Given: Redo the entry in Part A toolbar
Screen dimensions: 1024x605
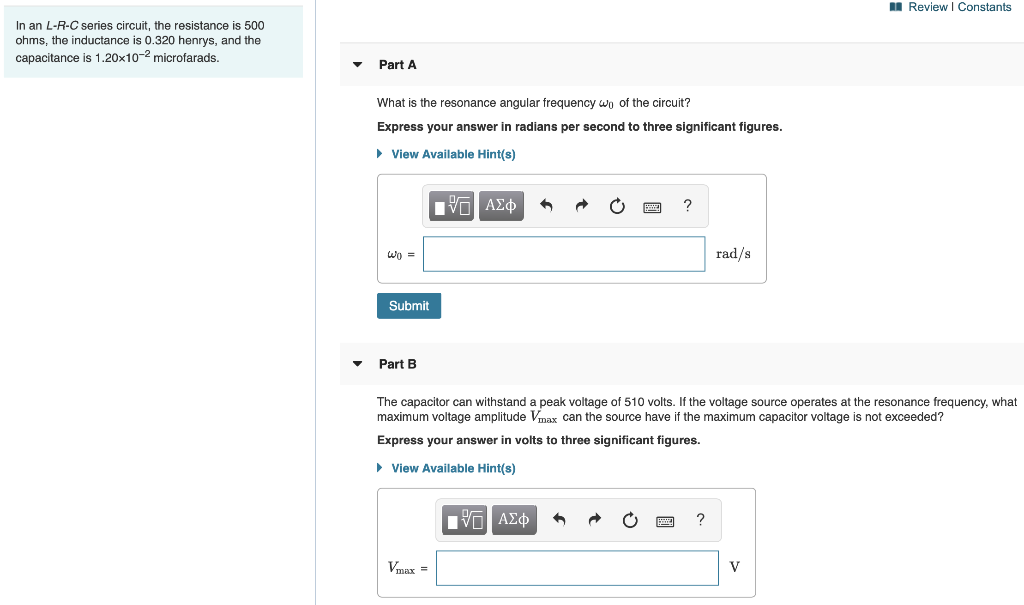Looking at the screenshot, I should pyautogui.click(x=581, y=205).
